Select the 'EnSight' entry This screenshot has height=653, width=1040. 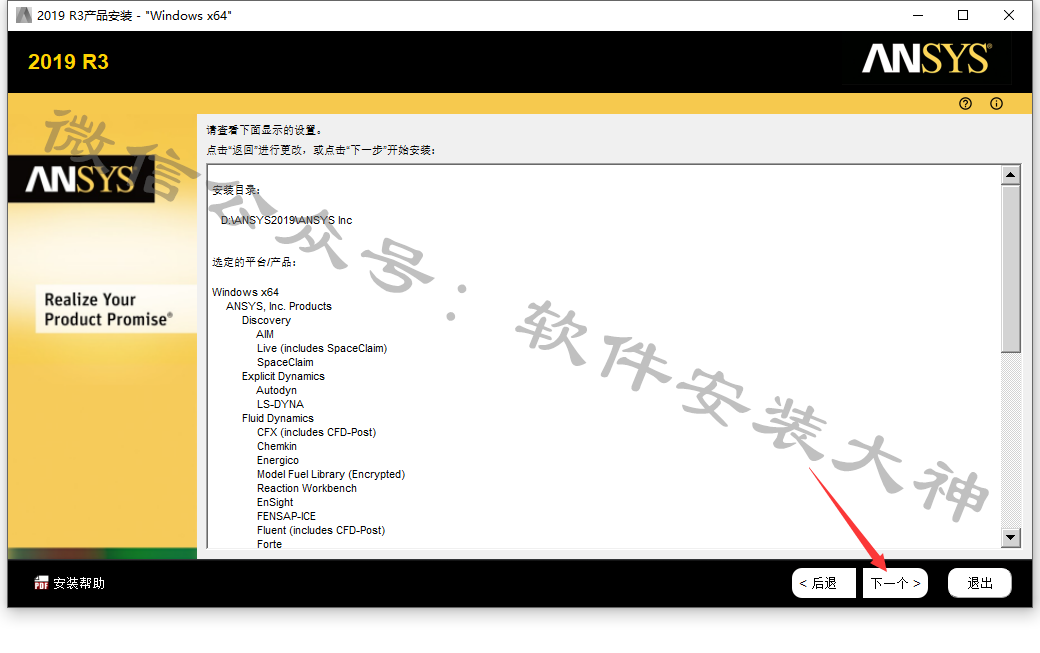point(275,503)
